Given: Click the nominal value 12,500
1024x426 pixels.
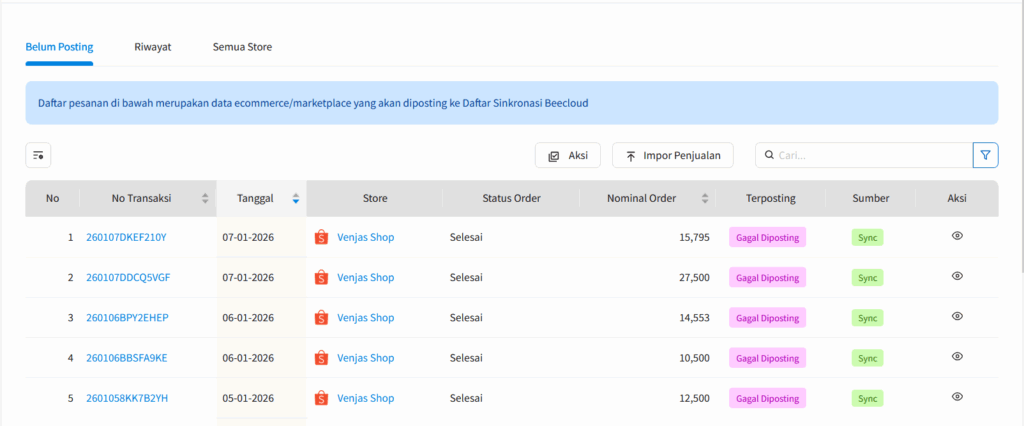Looking at the screenshot, I should [x=694, y=398].
